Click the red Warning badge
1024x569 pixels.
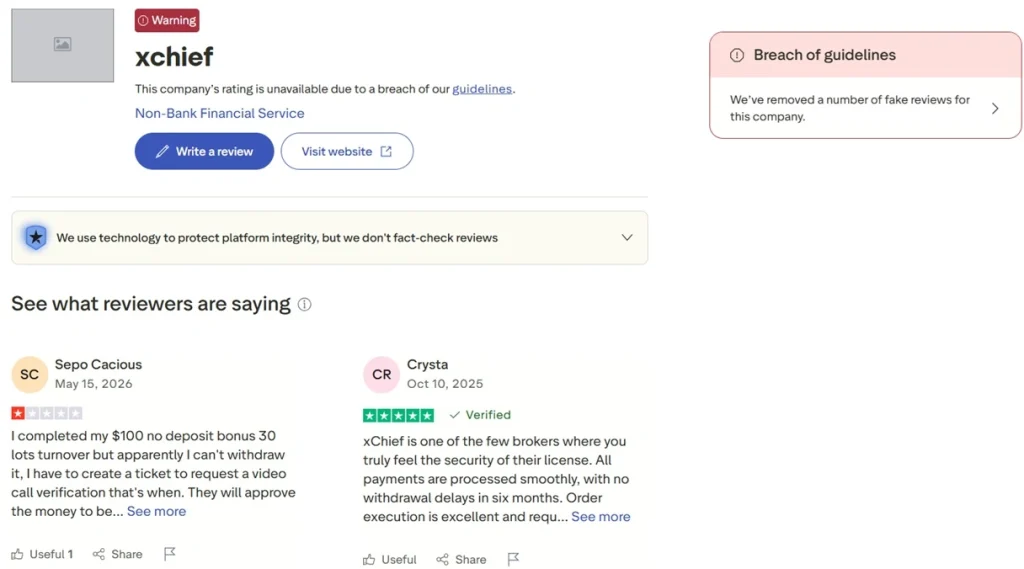167,20
